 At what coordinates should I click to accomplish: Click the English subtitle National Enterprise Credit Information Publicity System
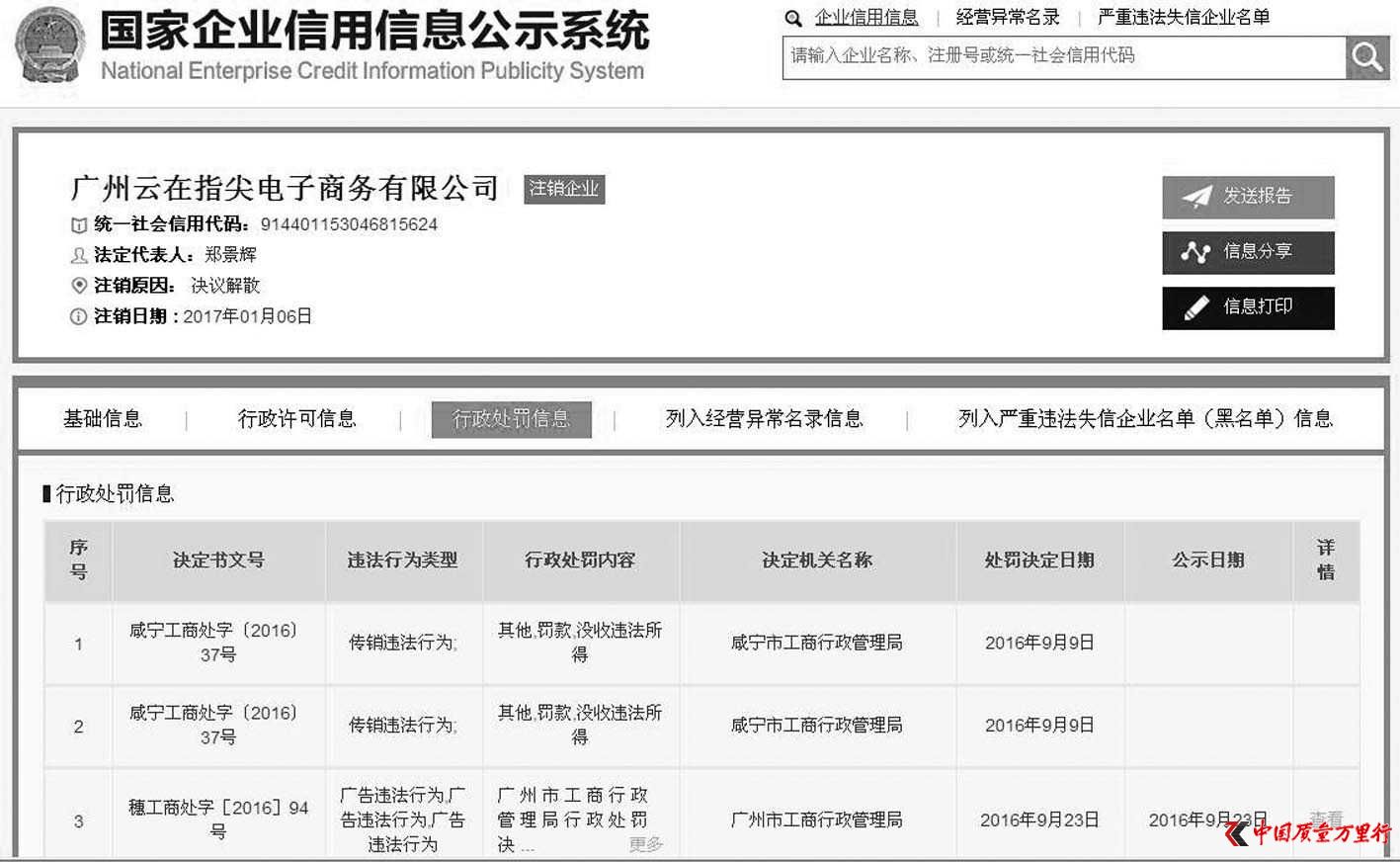[x=372, y=71]
